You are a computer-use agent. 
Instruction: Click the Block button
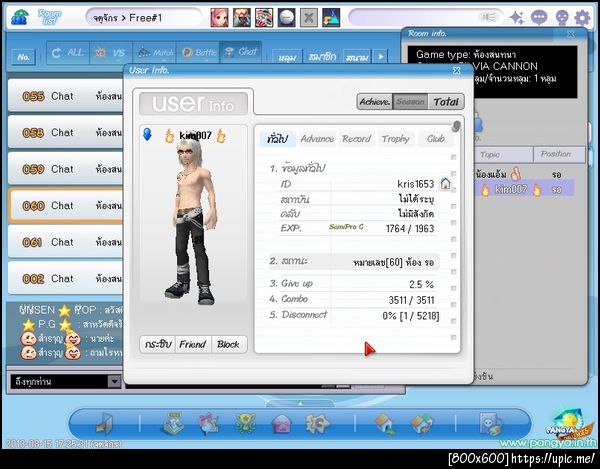tap(228, 345)
